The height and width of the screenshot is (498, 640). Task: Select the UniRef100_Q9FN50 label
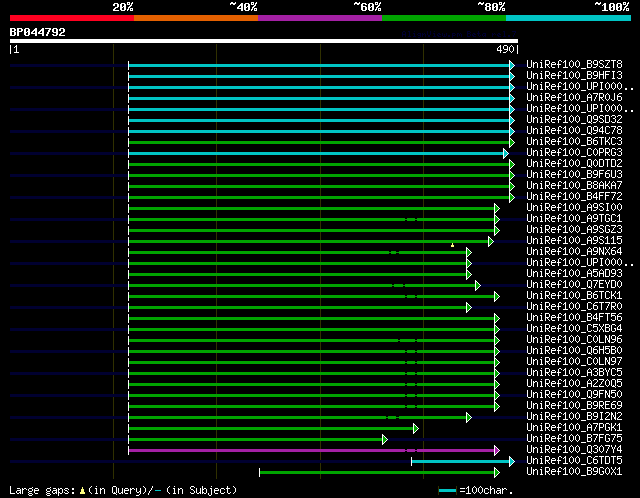tap(574, 395)
